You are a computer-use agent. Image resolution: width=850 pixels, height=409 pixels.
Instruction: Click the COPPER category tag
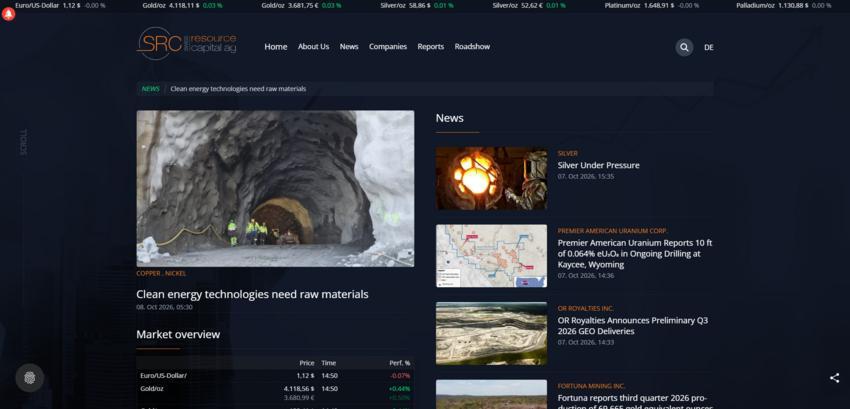[x=148, y=273]
